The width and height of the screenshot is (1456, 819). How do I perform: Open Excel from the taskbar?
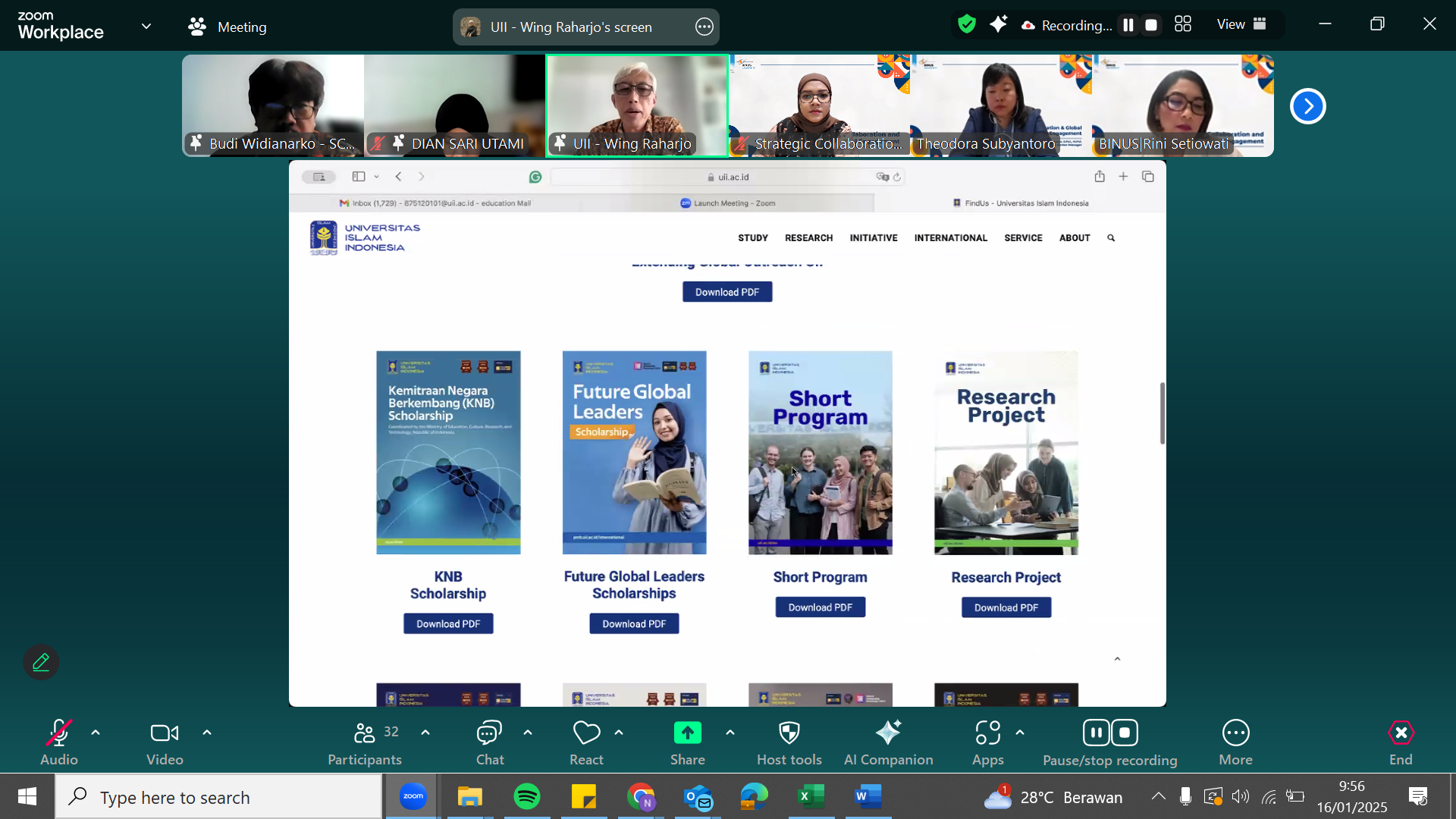[x=811, y=796]
